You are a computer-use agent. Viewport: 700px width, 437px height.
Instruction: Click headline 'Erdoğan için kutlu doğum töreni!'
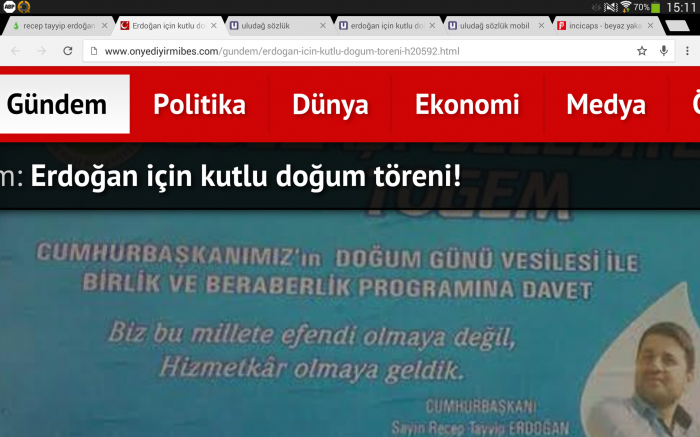point(246,176)
